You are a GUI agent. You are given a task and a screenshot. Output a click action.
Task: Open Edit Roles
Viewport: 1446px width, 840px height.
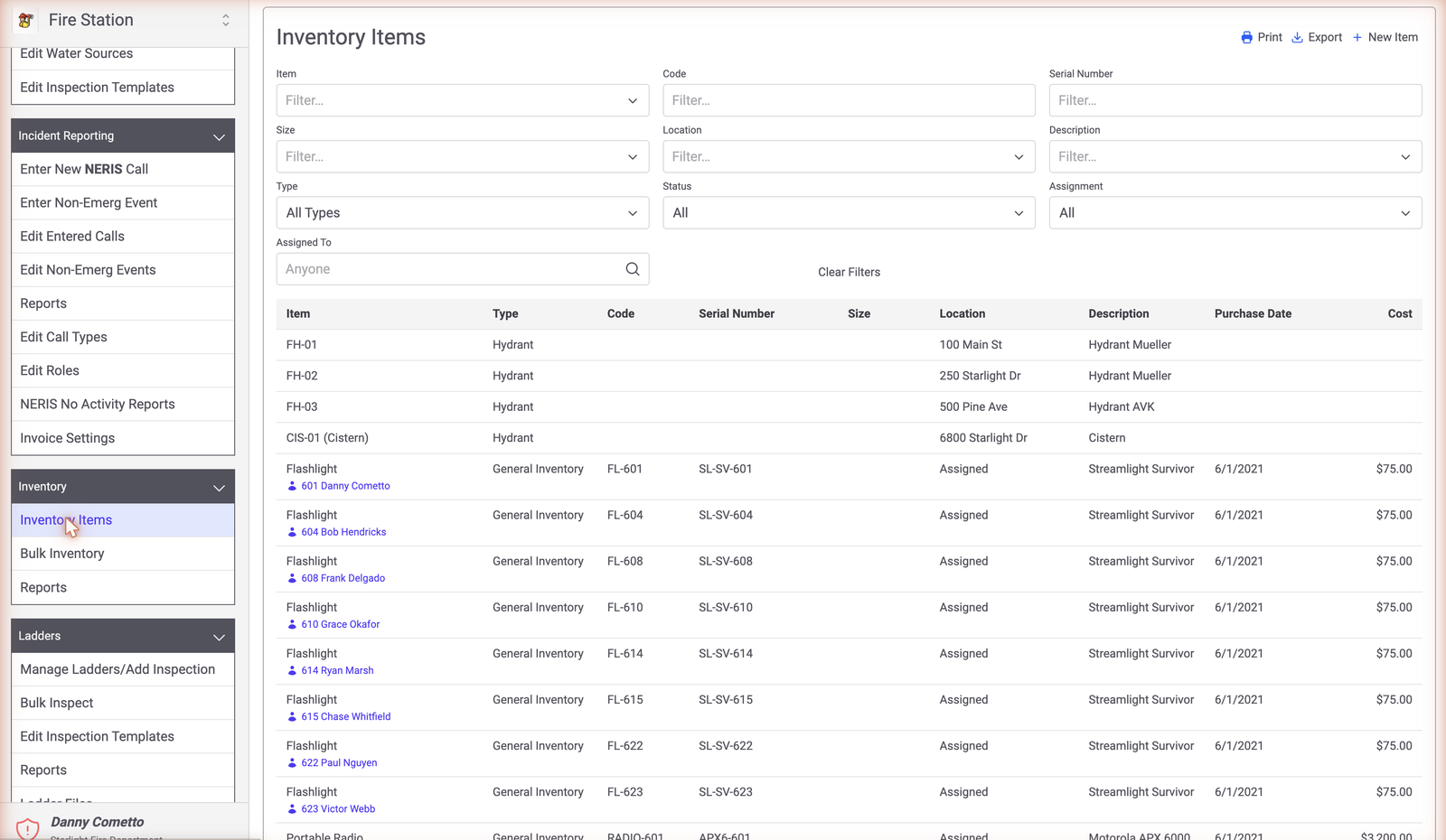pyautogui.click(x=123, y=370)
